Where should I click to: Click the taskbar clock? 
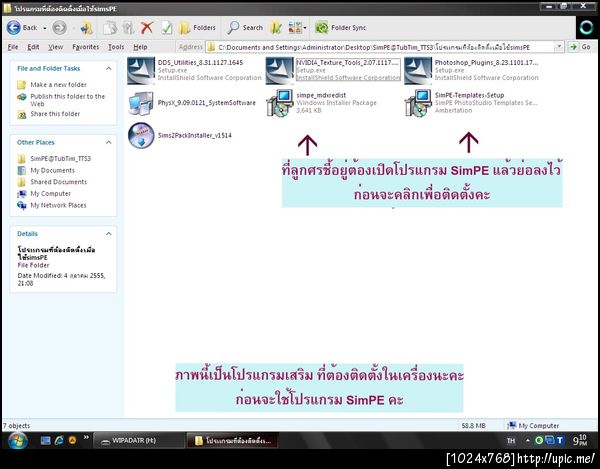coord(580,440)
